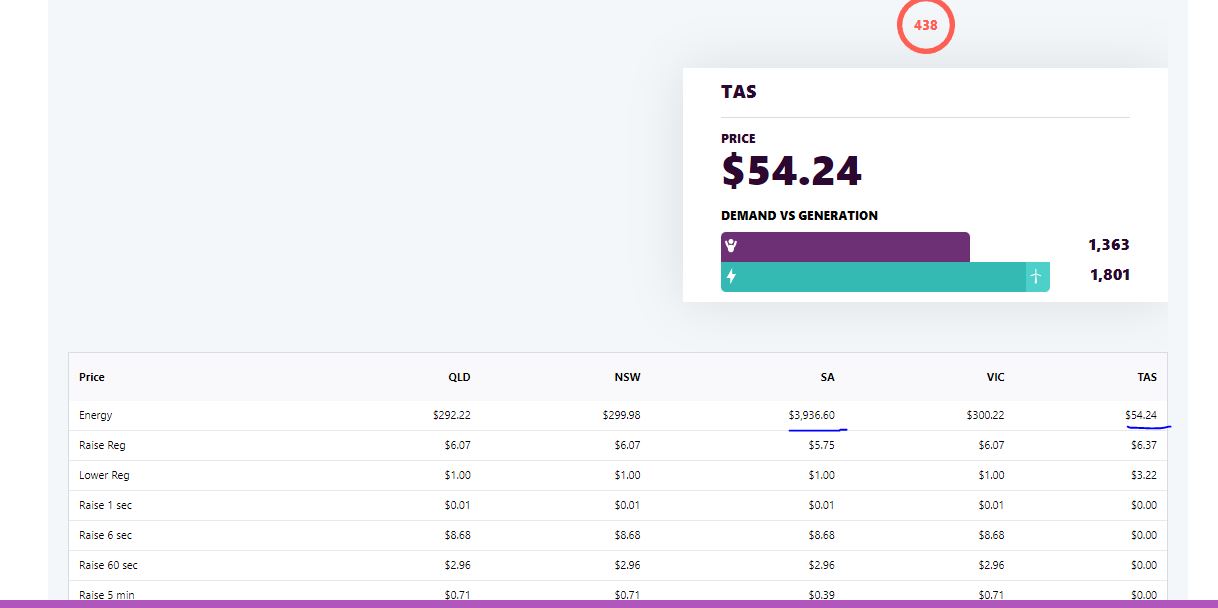Click NSW Raise 1 sec value $0.01
This screenshot has width=1218, height=608.
628,505
